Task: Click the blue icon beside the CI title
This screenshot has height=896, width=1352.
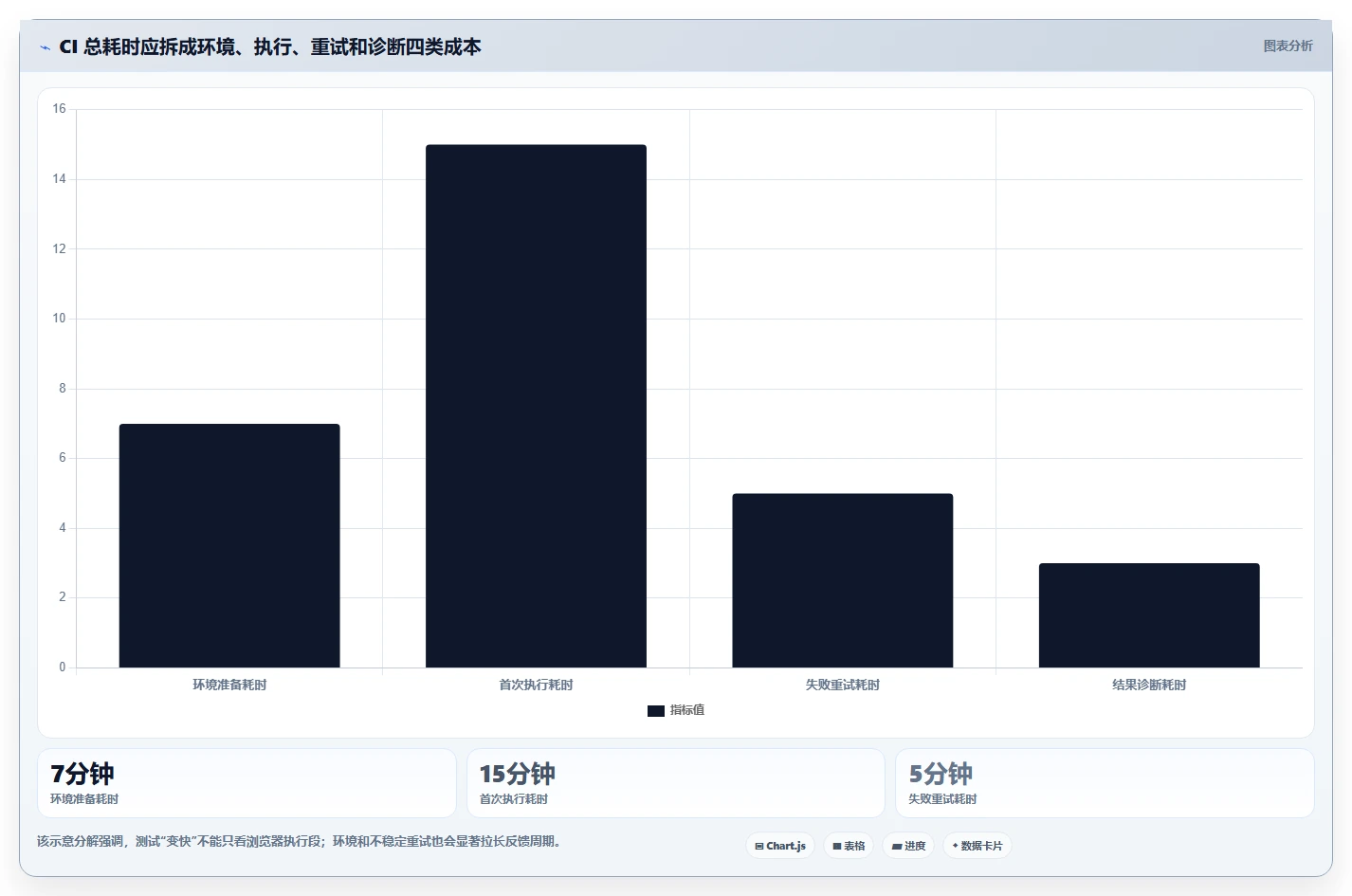Action: (46, 47)
